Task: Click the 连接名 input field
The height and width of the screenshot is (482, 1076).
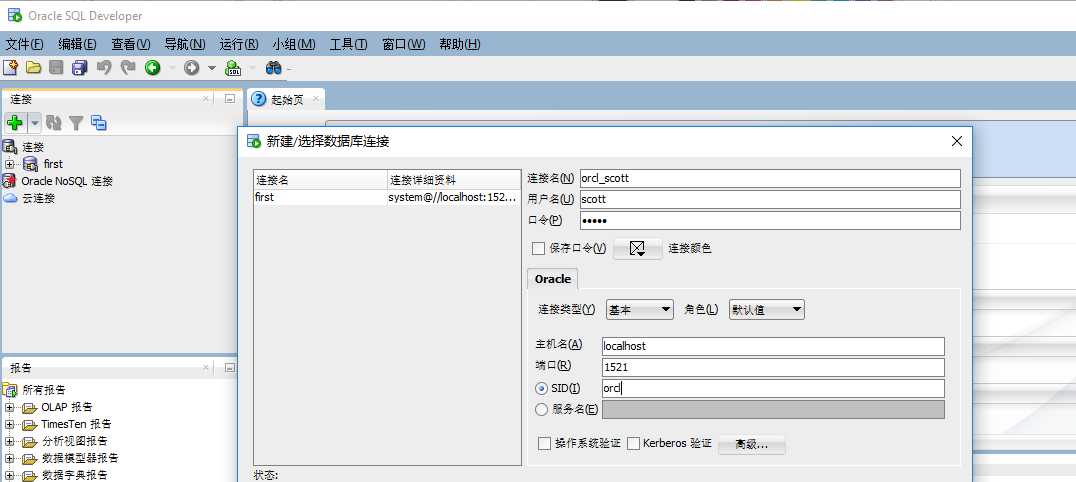Action: pyautogui.click(x=770, y=179)
